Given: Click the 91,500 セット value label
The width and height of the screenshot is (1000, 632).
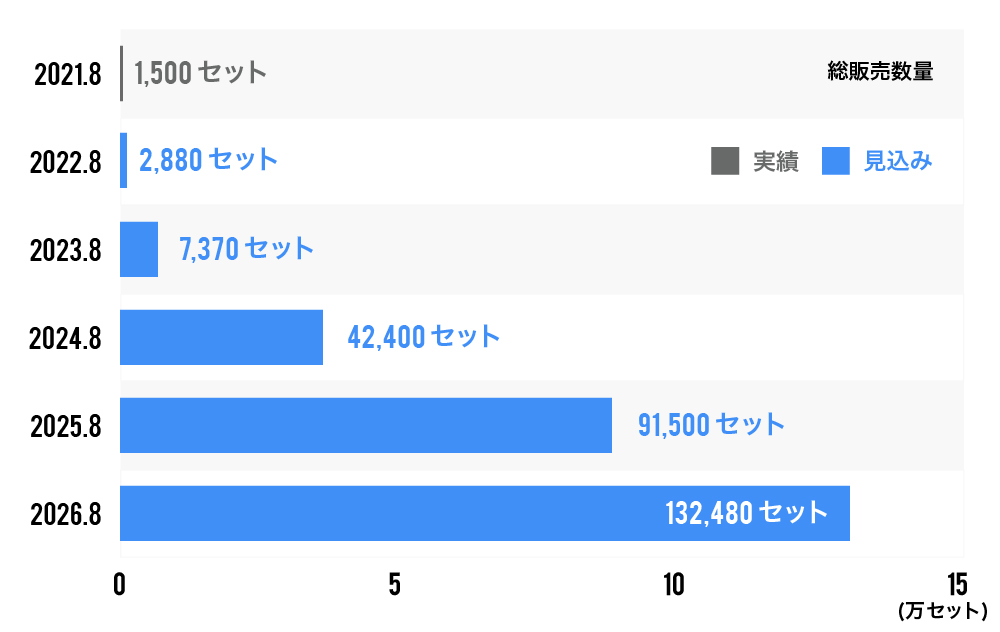Looking at the screenshot, I should tap(711, 425).
